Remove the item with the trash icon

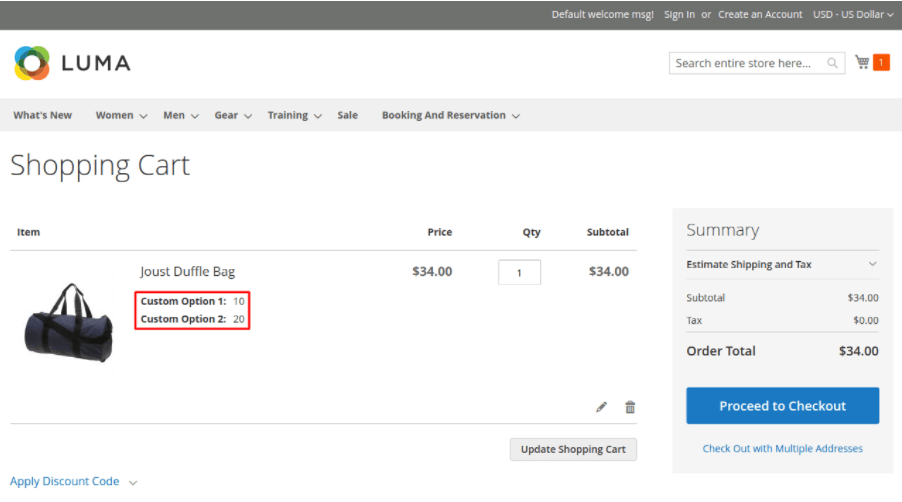(630, 407)
